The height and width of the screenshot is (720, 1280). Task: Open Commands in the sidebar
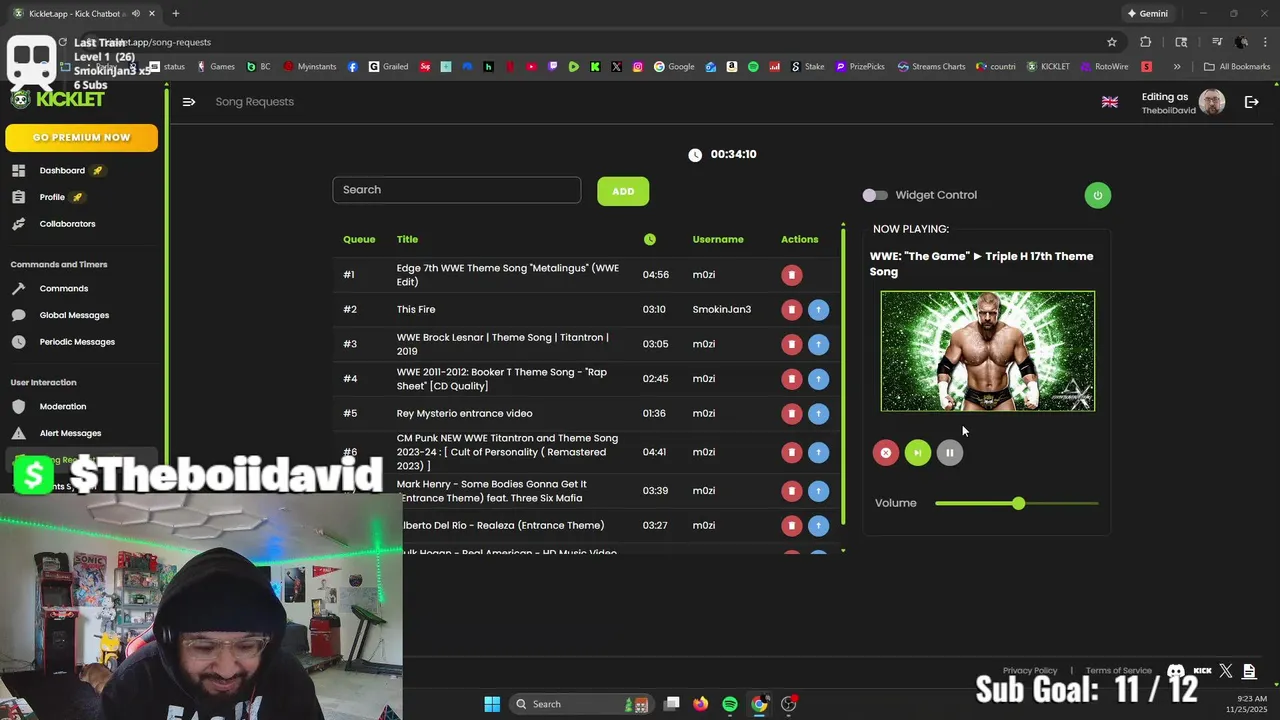(64, 289)
